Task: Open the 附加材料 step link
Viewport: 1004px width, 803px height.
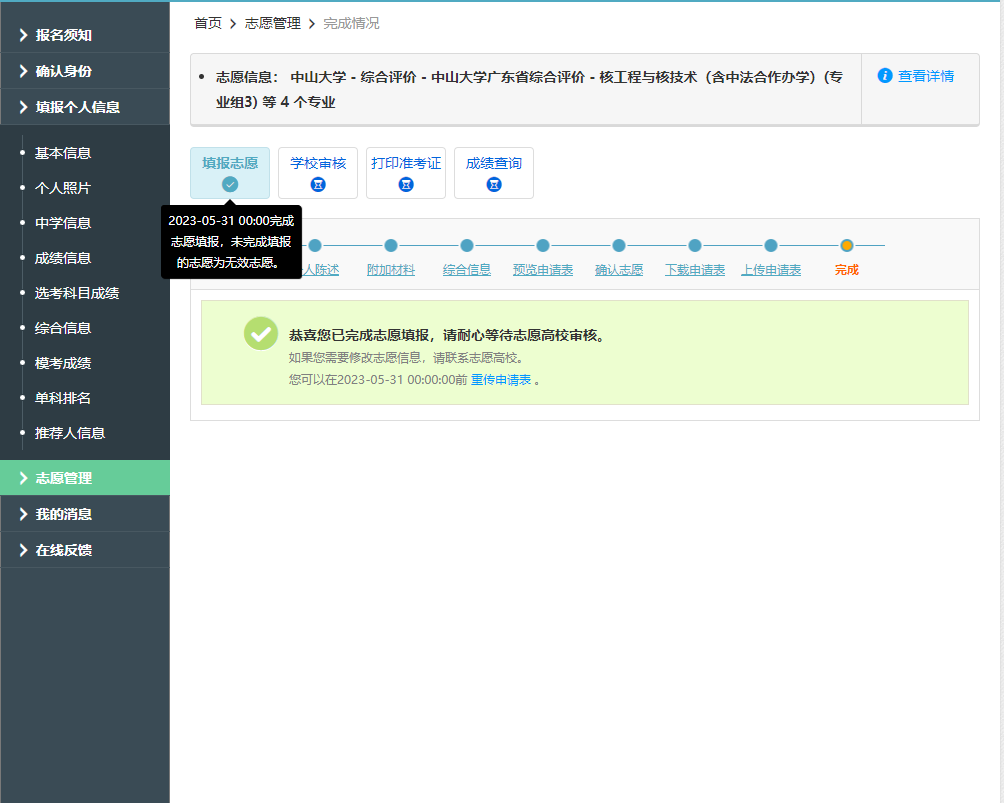Action: click(391, 270)
